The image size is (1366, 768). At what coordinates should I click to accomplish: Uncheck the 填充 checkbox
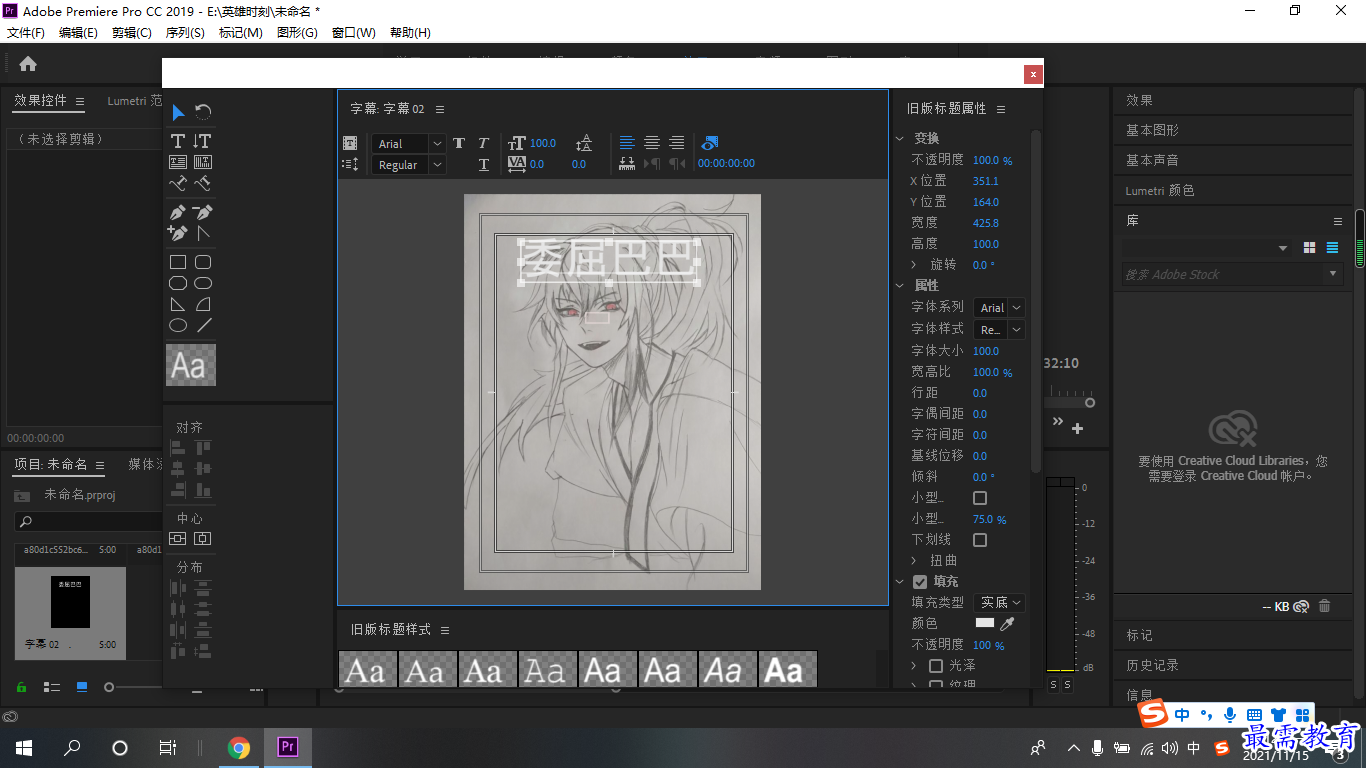click(x=920, y=582)
